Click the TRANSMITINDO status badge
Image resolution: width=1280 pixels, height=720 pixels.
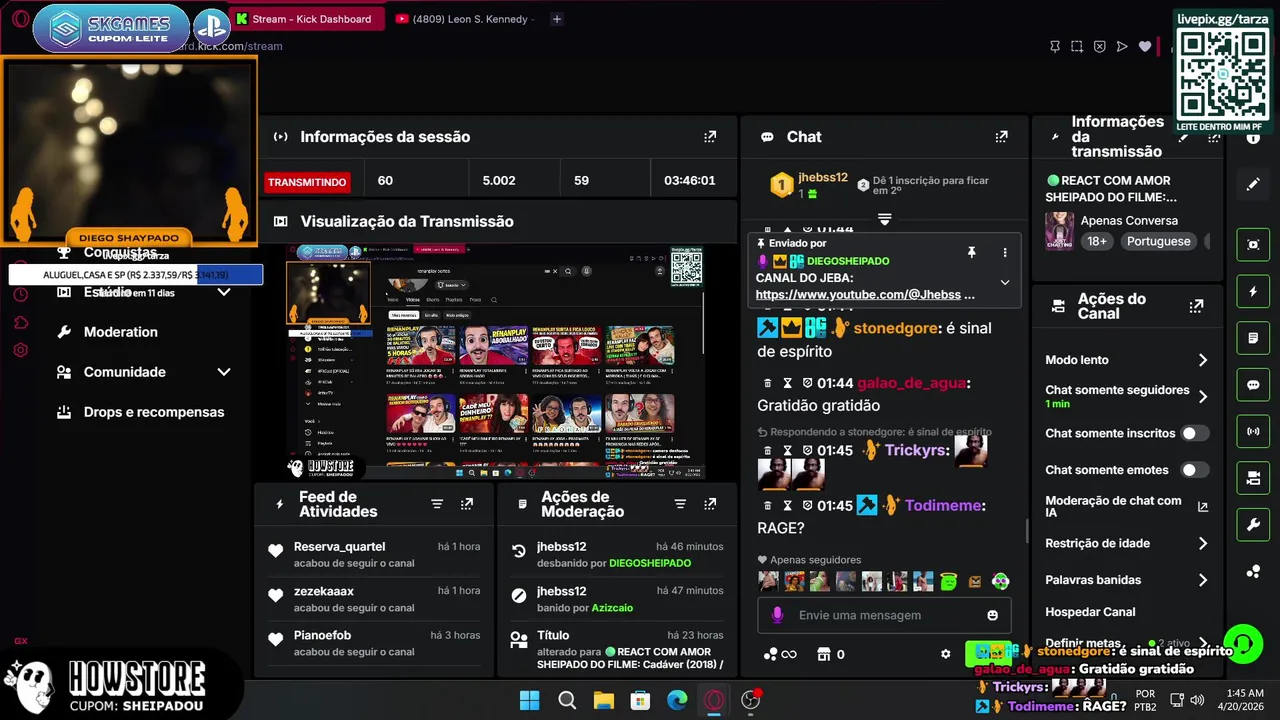coord(307,182)
